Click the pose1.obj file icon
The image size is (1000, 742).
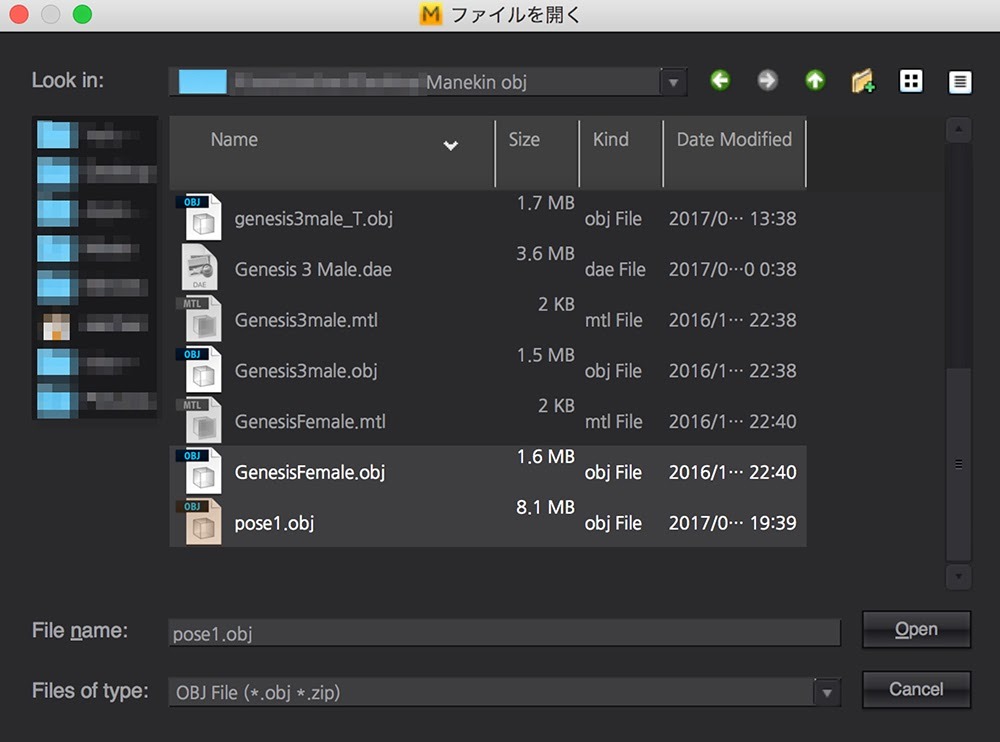201,522
